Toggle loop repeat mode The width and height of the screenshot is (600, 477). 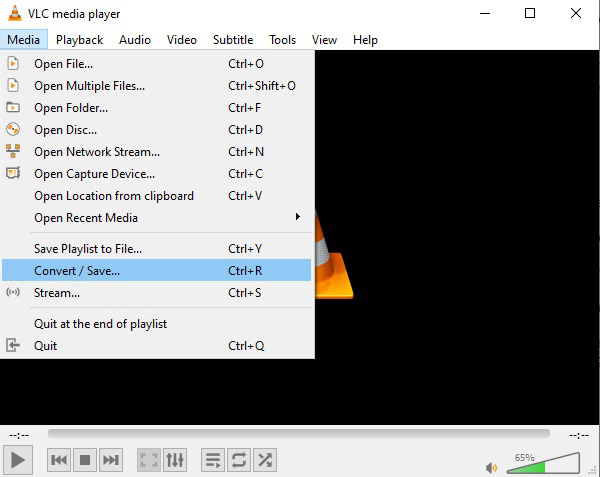pos(239,460)
